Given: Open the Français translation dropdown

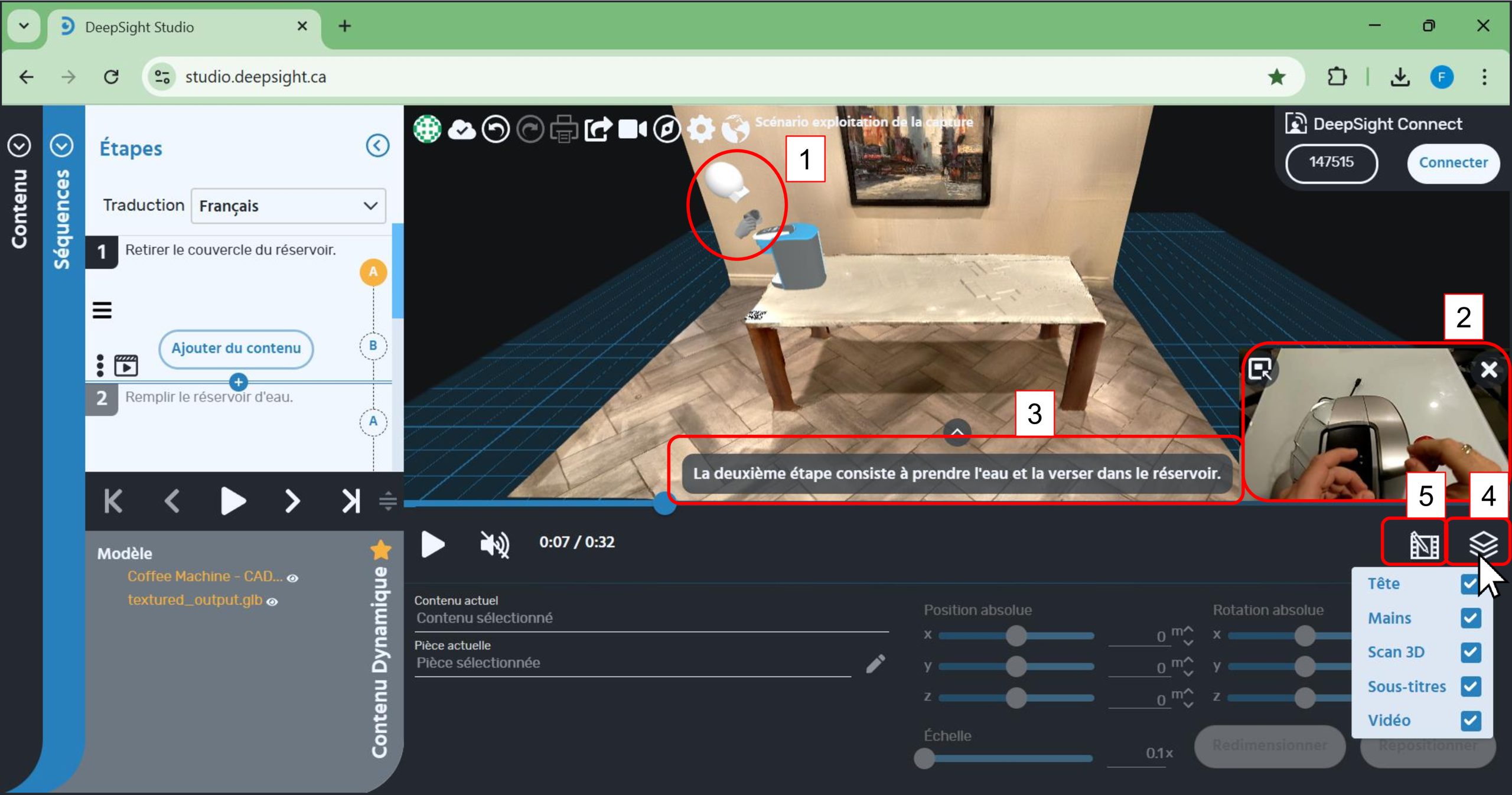Looking at the screenshot, I should click(x=288, y=206).
